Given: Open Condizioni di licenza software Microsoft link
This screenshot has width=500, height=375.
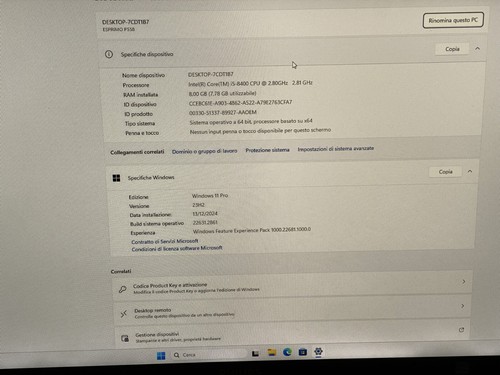Looking at the screenshot, I should coord(177,248).
